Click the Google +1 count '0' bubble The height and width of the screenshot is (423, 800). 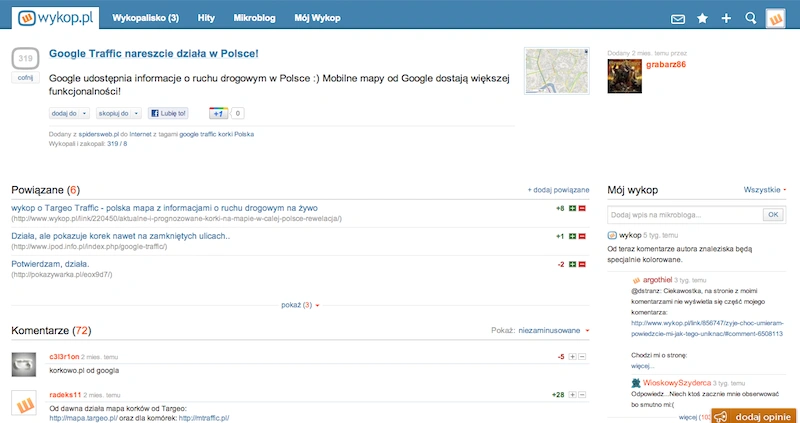[238, 113]
